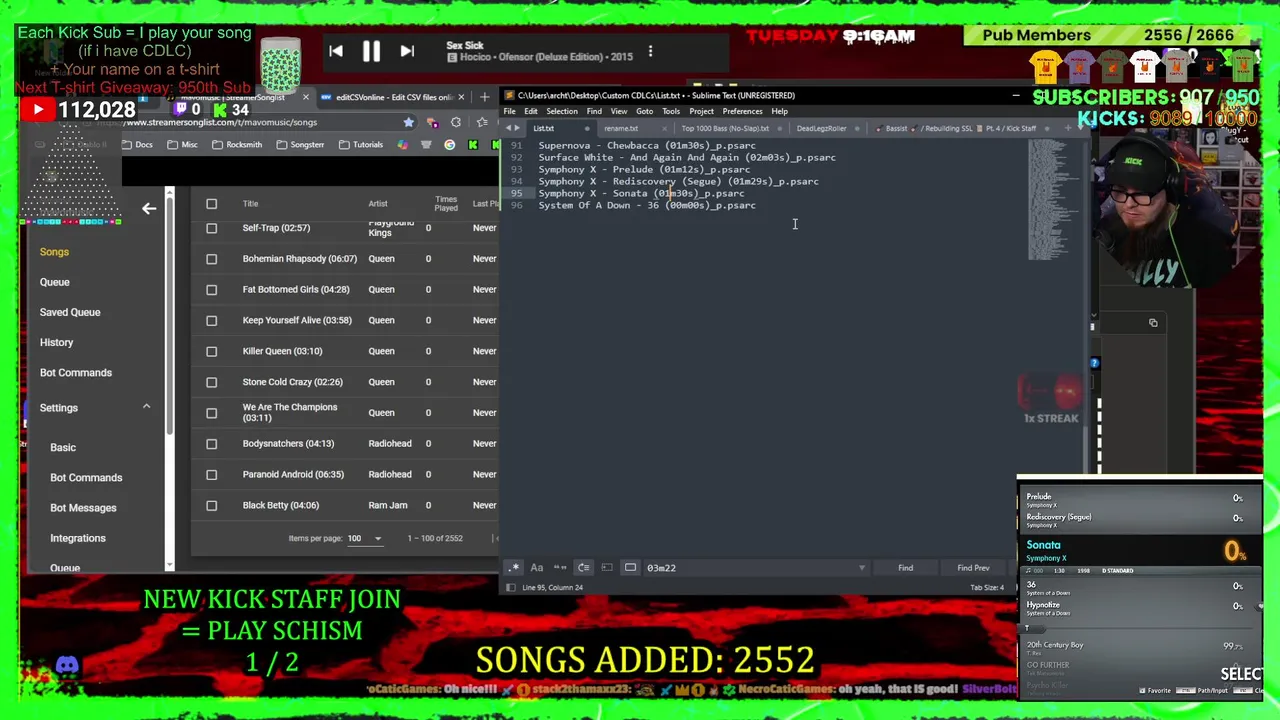
Task: Open the Rocksmith bookmarks folder
Action: 237,145
